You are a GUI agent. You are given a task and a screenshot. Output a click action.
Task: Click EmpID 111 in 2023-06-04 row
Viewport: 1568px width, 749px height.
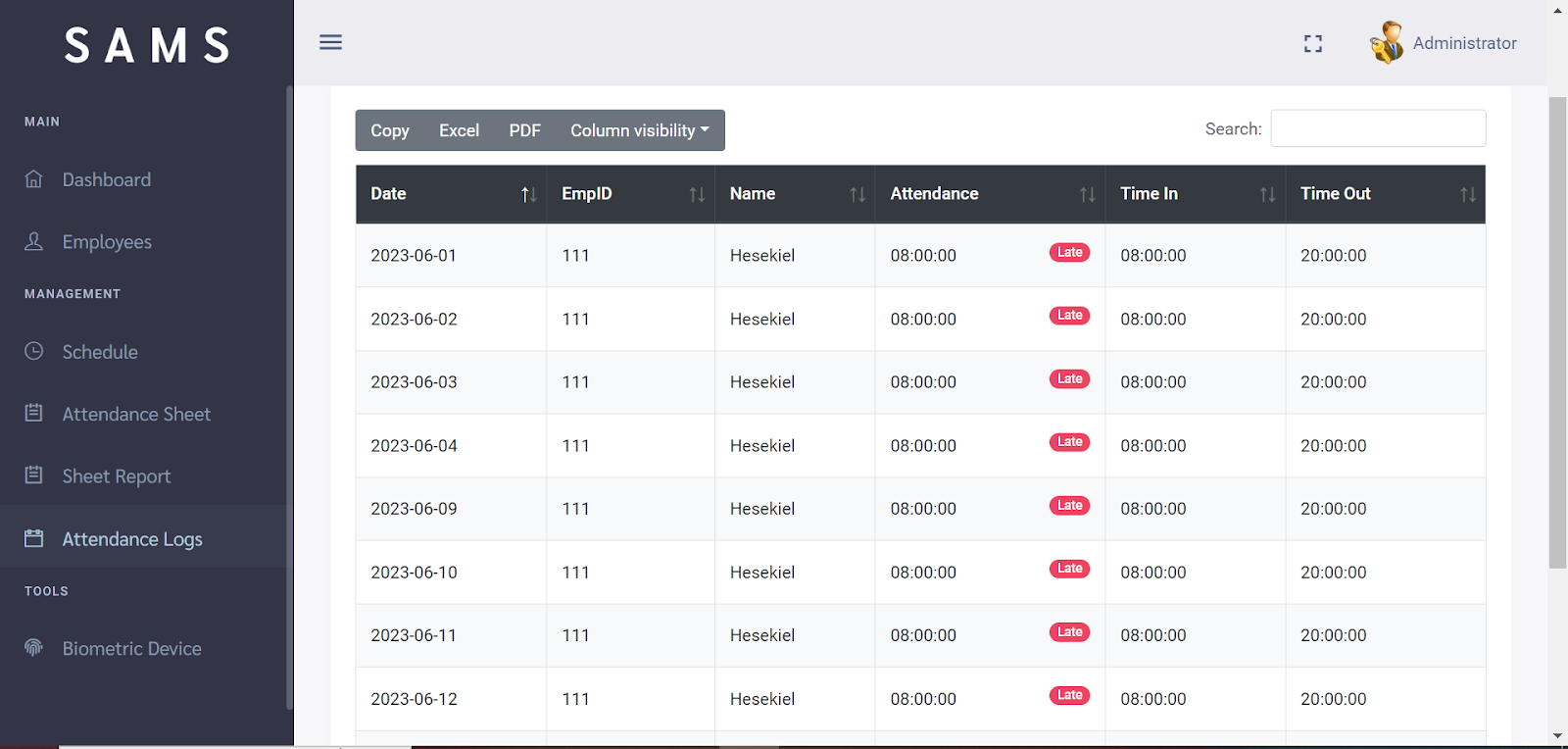click(x=575, y=446)
